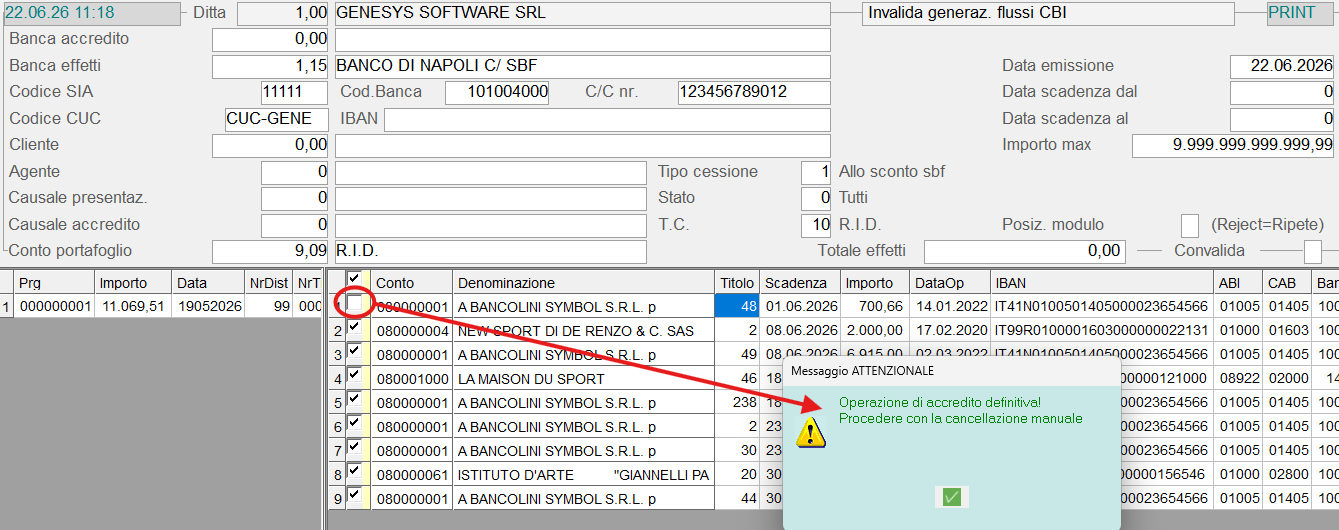Viewport: 1339px width, 530px height.
Task: Click the Scadenza column header
Action: [799, 283]
